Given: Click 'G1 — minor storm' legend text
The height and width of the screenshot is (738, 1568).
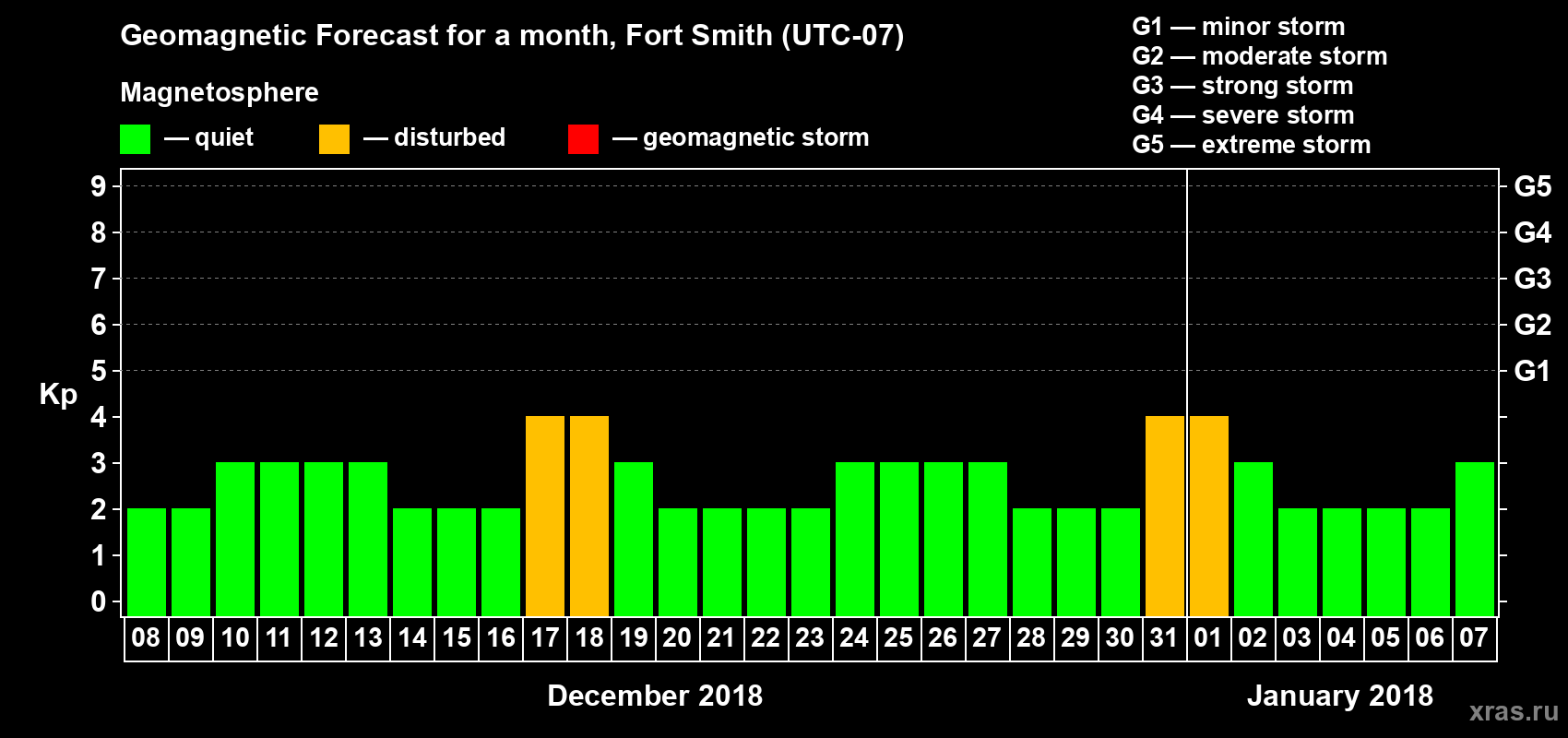Looking at the screenshot, I should pos(1239,27).
